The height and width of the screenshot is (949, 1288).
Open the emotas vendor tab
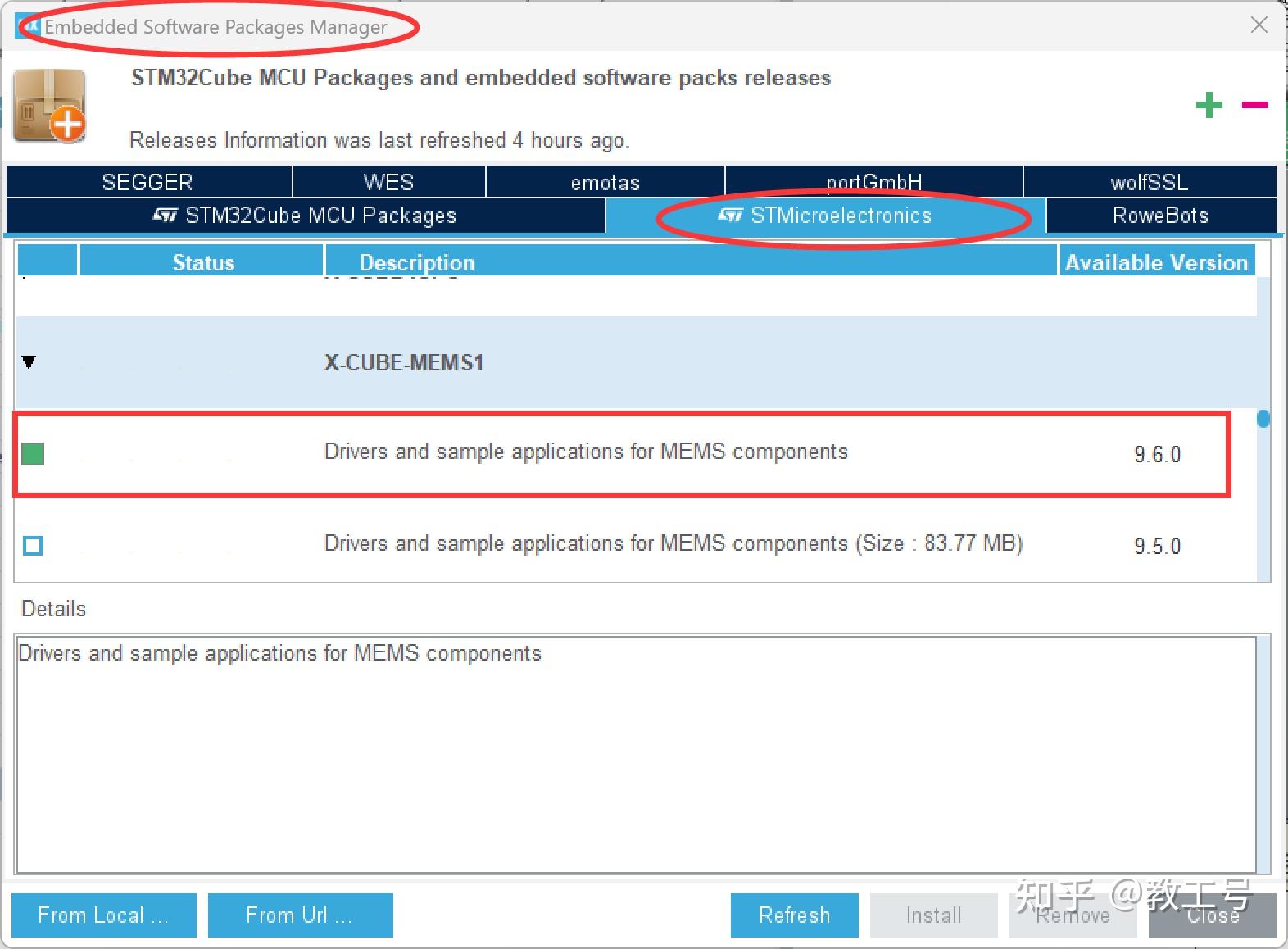tap(605, 182)
